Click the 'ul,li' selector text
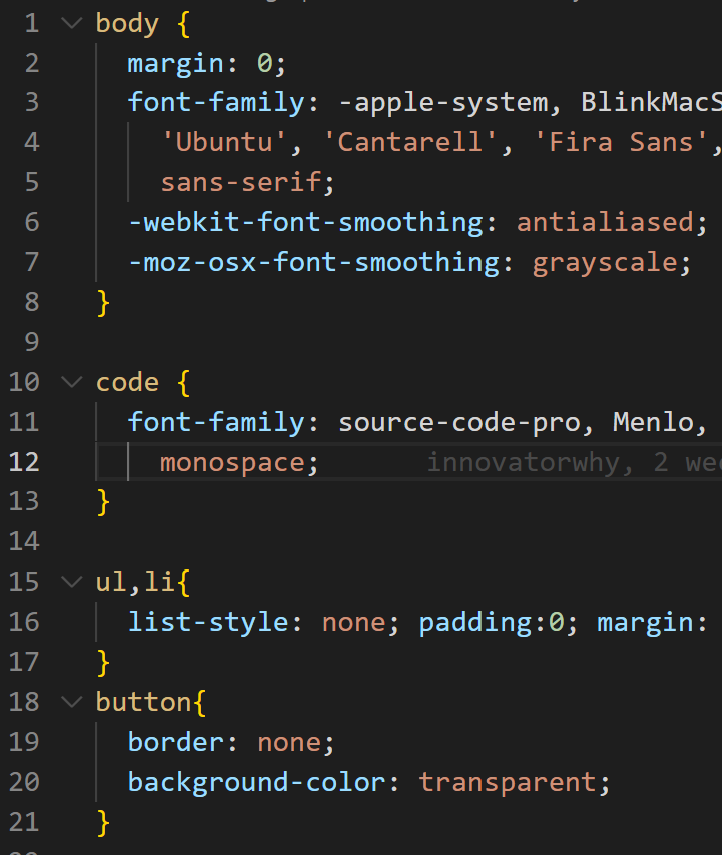722x855 pixels. pos(135,582)
